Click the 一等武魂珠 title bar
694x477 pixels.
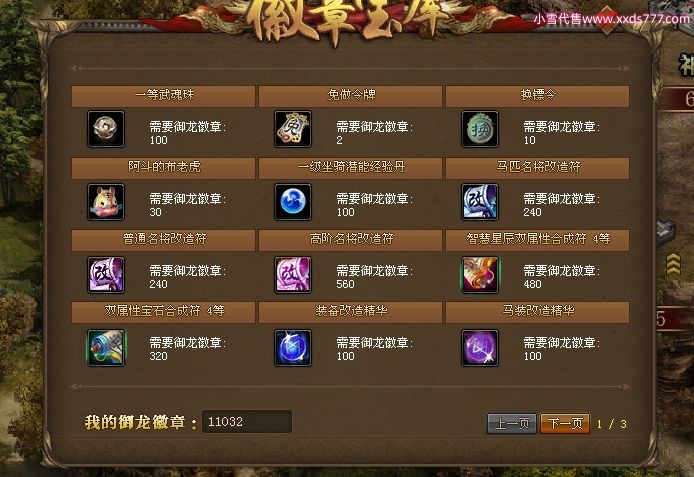click(163, 96)
